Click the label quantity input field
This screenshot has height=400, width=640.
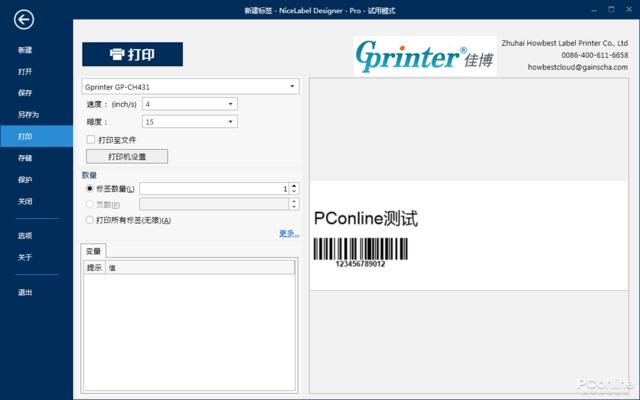click(214, 188)
